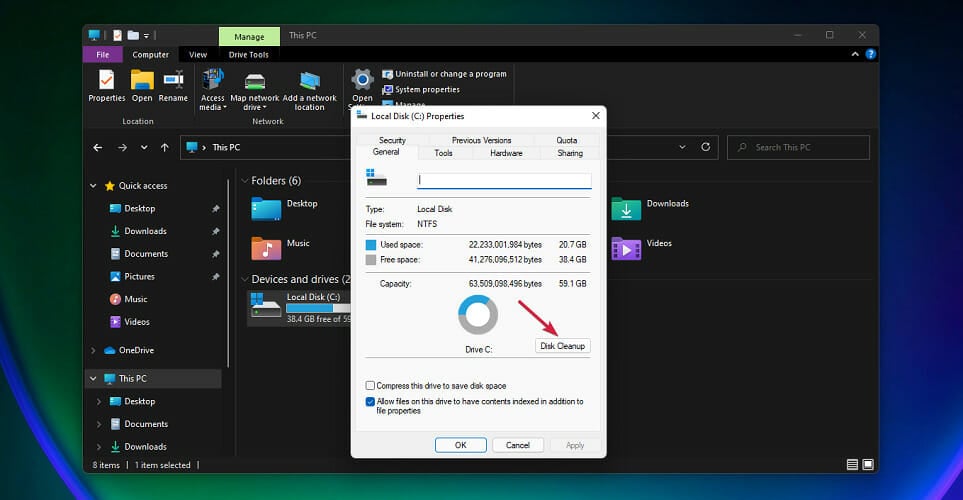Open the Security tab in Properties
963x500 pixels.
[x=392, y=140]
